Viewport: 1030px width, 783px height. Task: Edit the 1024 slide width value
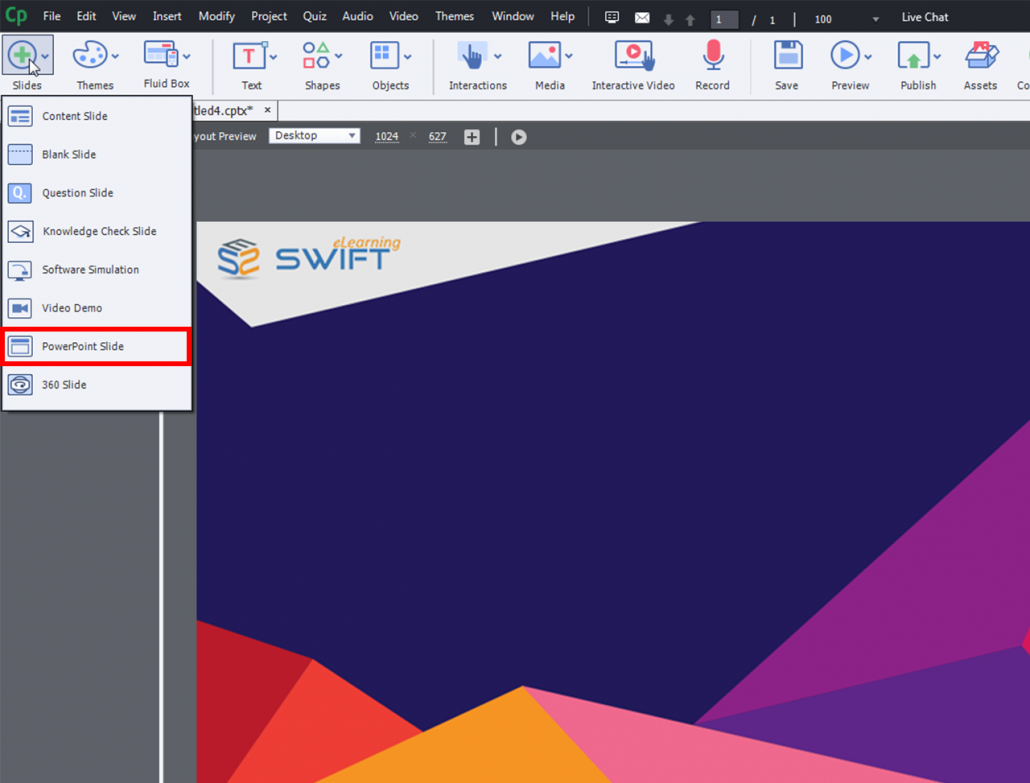point(387,136)
